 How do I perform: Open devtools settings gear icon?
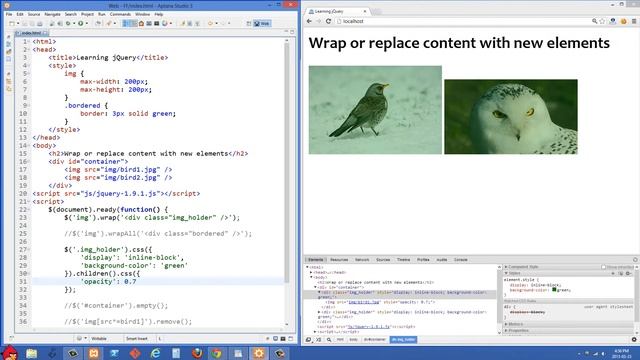coord(634,340)
